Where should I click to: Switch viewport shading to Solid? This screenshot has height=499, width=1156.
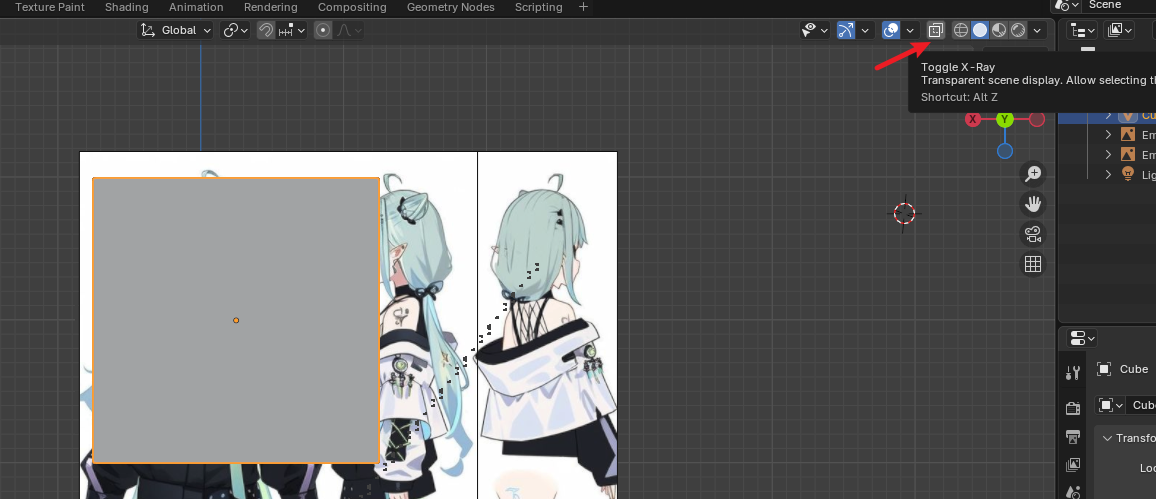tap(980, 30)
